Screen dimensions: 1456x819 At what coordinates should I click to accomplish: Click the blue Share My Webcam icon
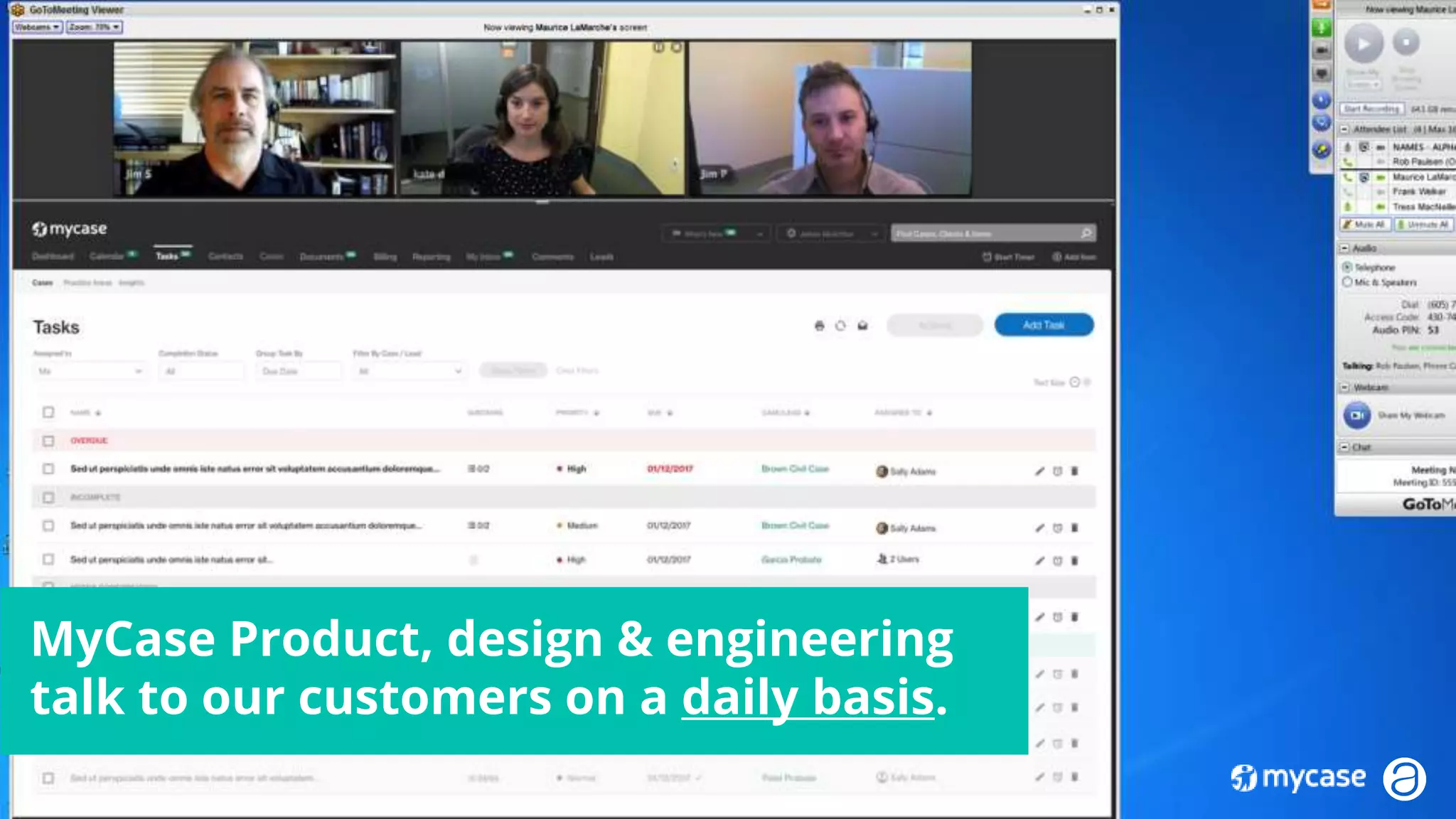pyautogui.click(x=1356, y=415)
